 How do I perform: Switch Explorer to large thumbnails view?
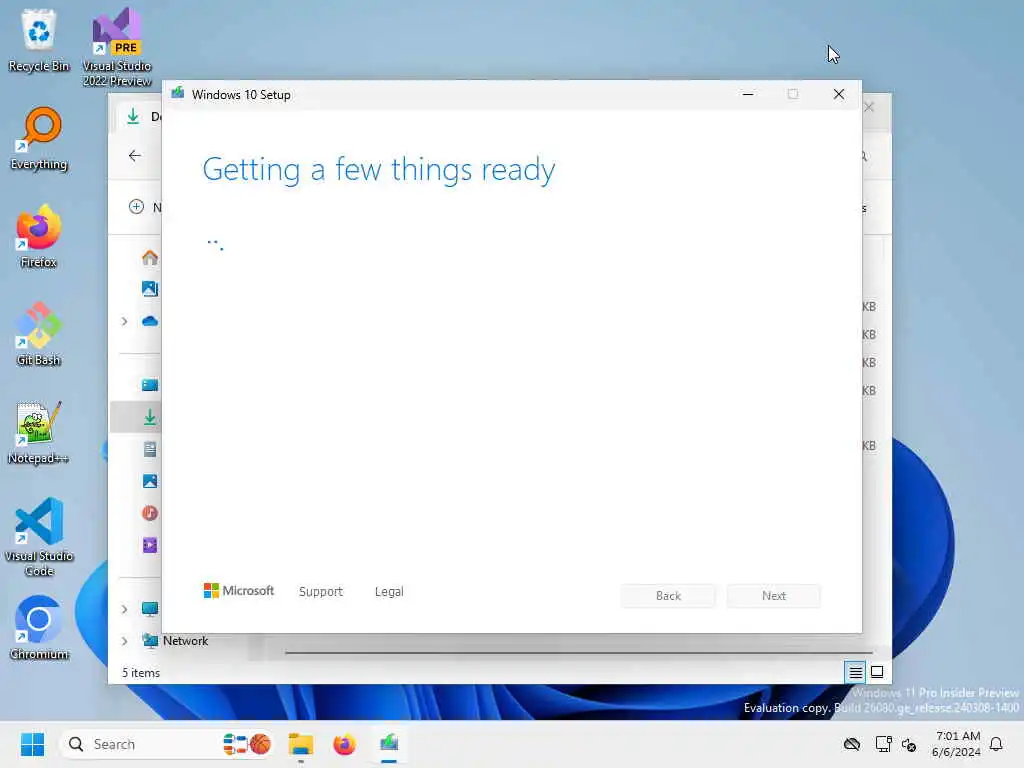[877, 672]
